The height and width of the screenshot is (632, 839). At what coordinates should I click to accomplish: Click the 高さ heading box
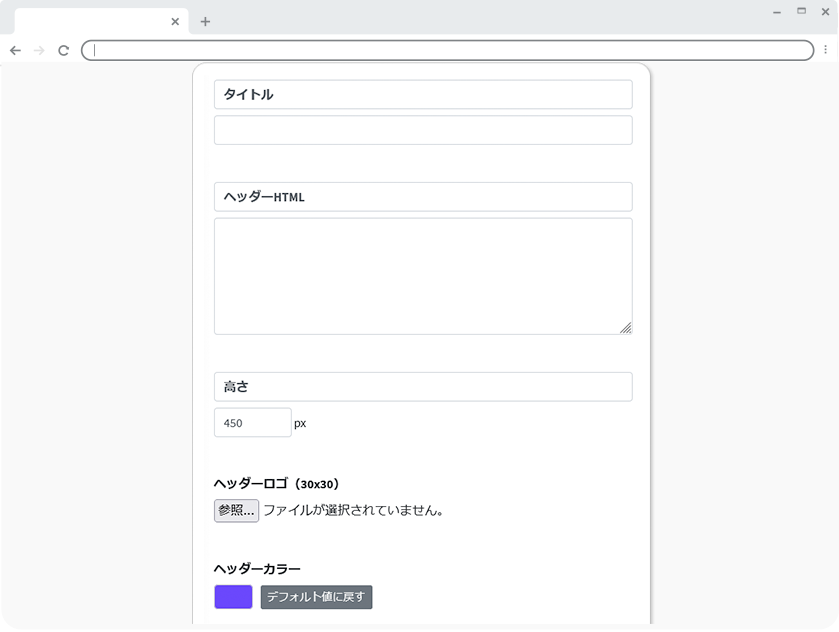pos(423,387)
